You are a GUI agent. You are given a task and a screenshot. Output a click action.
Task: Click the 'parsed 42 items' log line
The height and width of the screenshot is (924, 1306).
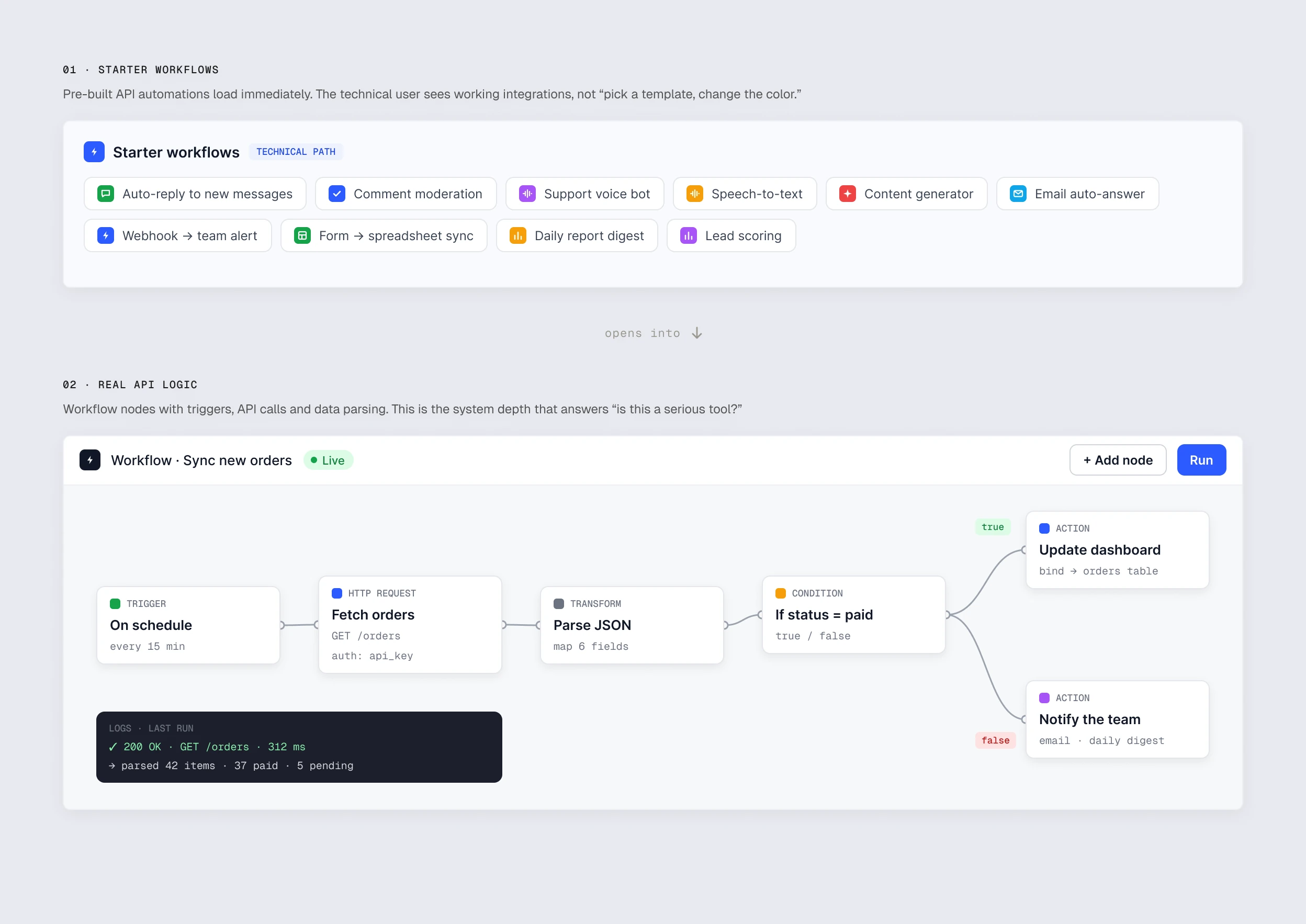(x=231, y=766)
